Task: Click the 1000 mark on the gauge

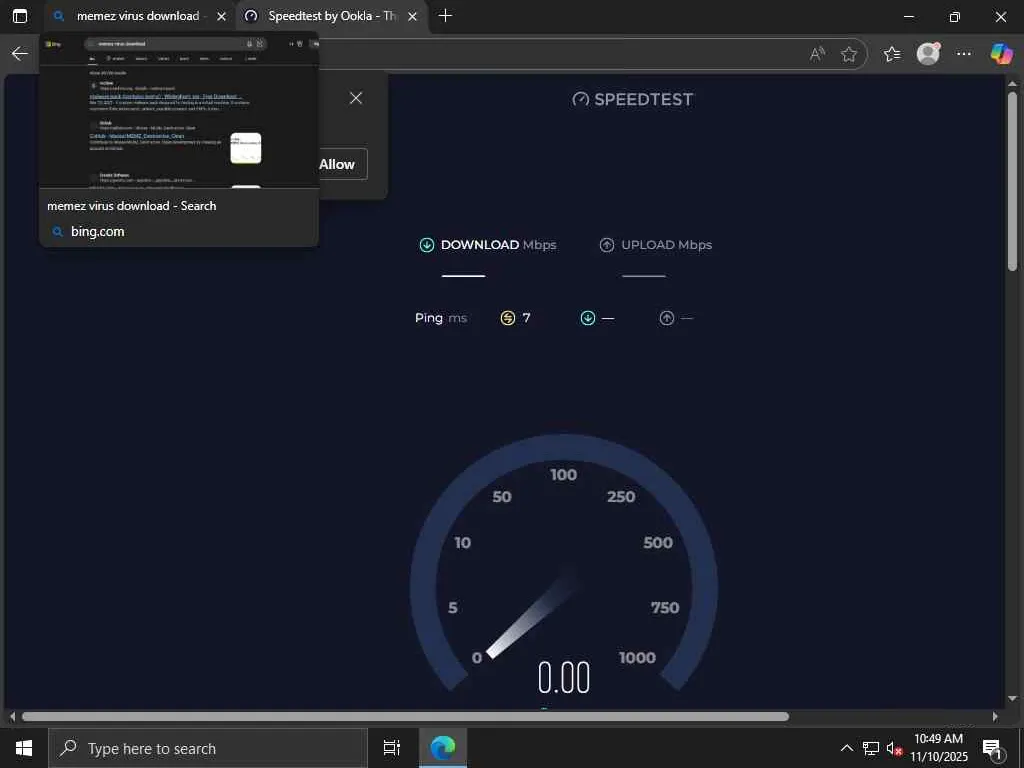Action: [637, 658]
